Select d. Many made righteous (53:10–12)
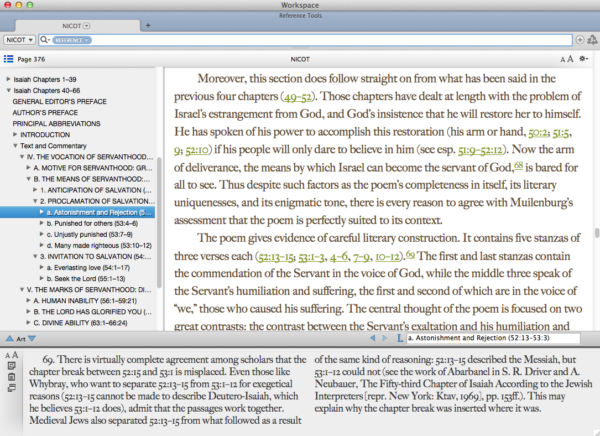This screenshot has width=600, height=436. coord(99,245)
